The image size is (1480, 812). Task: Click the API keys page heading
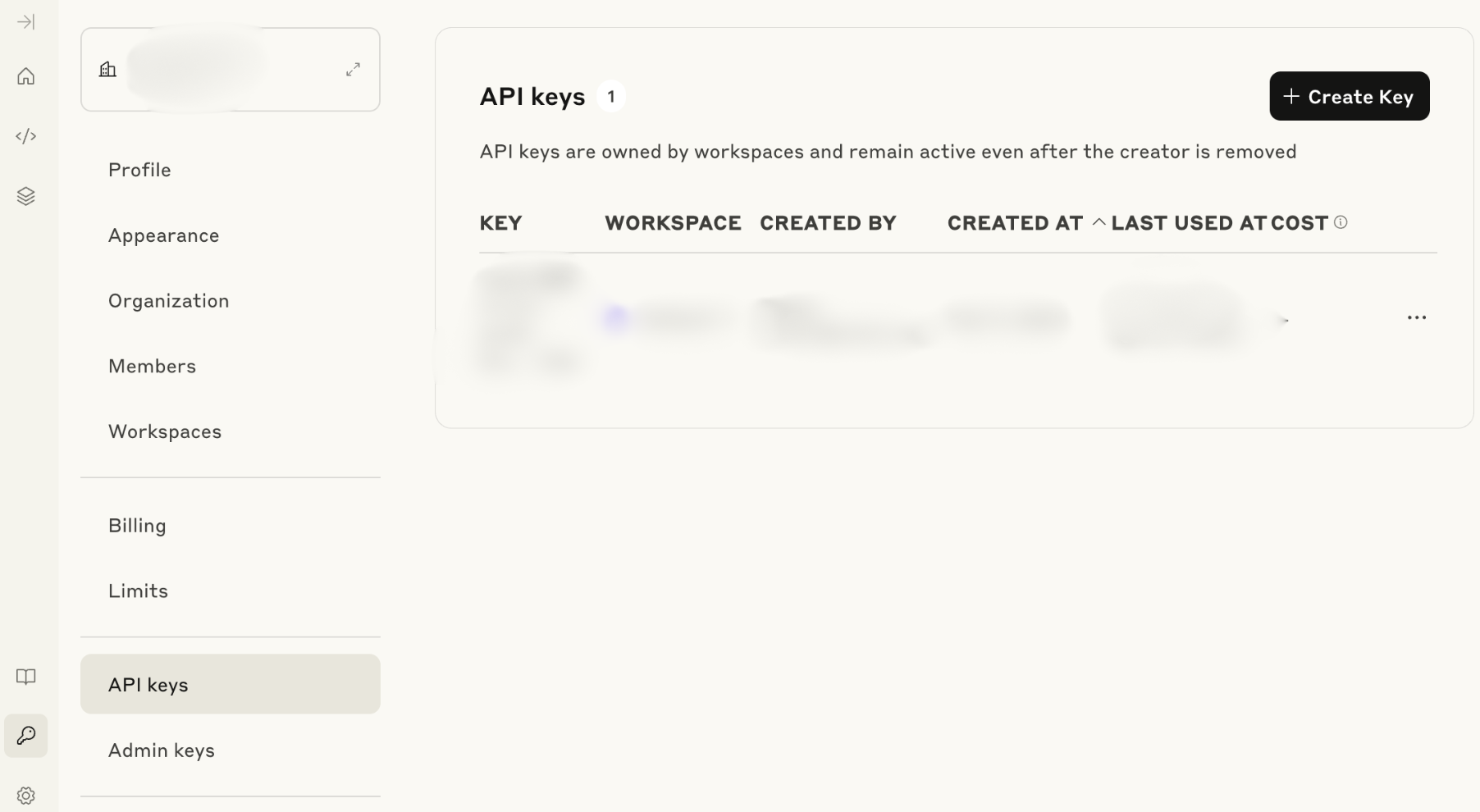pyautogui.click(x=532, y=97)
